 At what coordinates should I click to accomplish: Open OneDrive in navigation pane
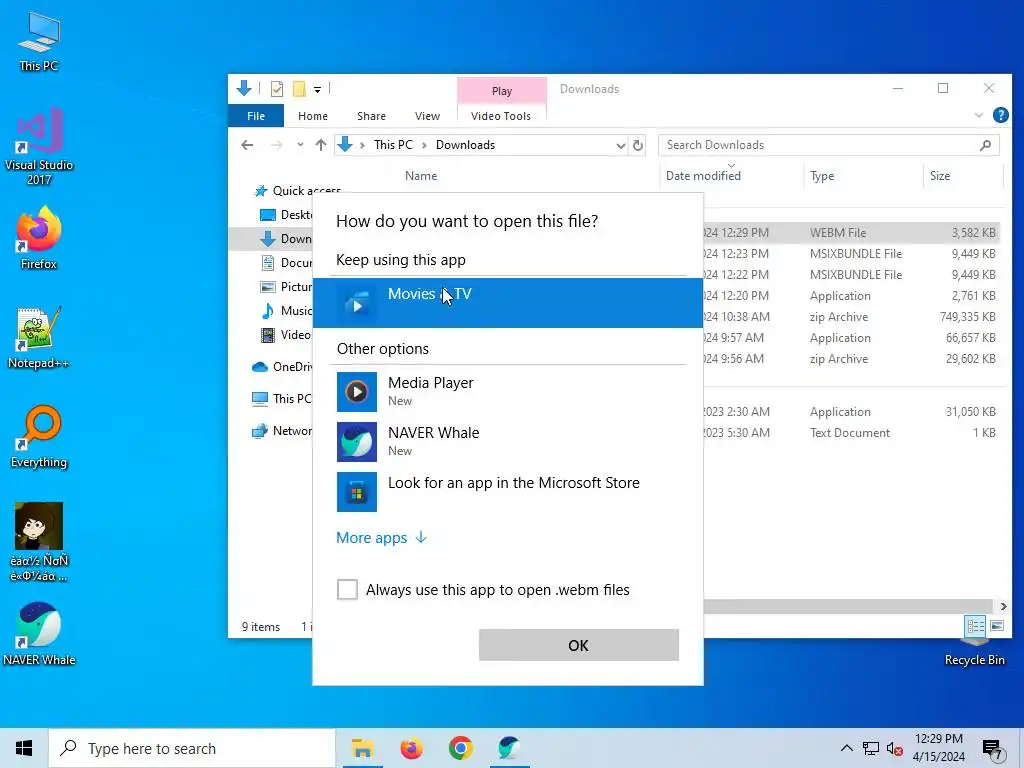[282, 367]
